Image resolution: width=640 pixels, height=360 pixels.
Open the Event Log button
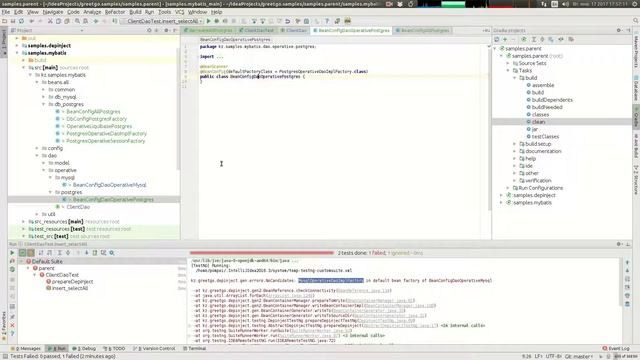click(616, 349)
